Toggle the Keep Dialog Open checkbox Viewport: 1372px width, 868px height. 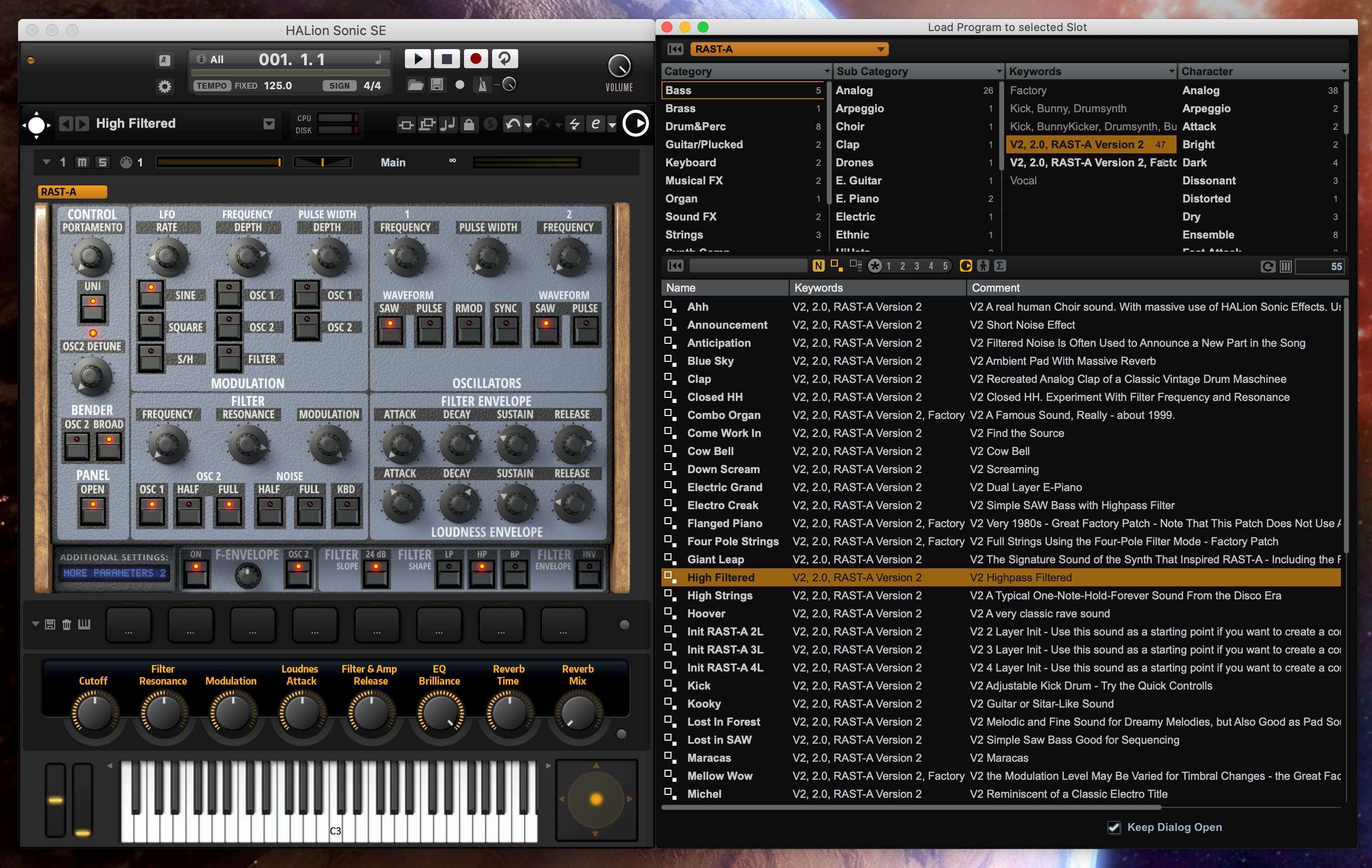point(1114,827)
